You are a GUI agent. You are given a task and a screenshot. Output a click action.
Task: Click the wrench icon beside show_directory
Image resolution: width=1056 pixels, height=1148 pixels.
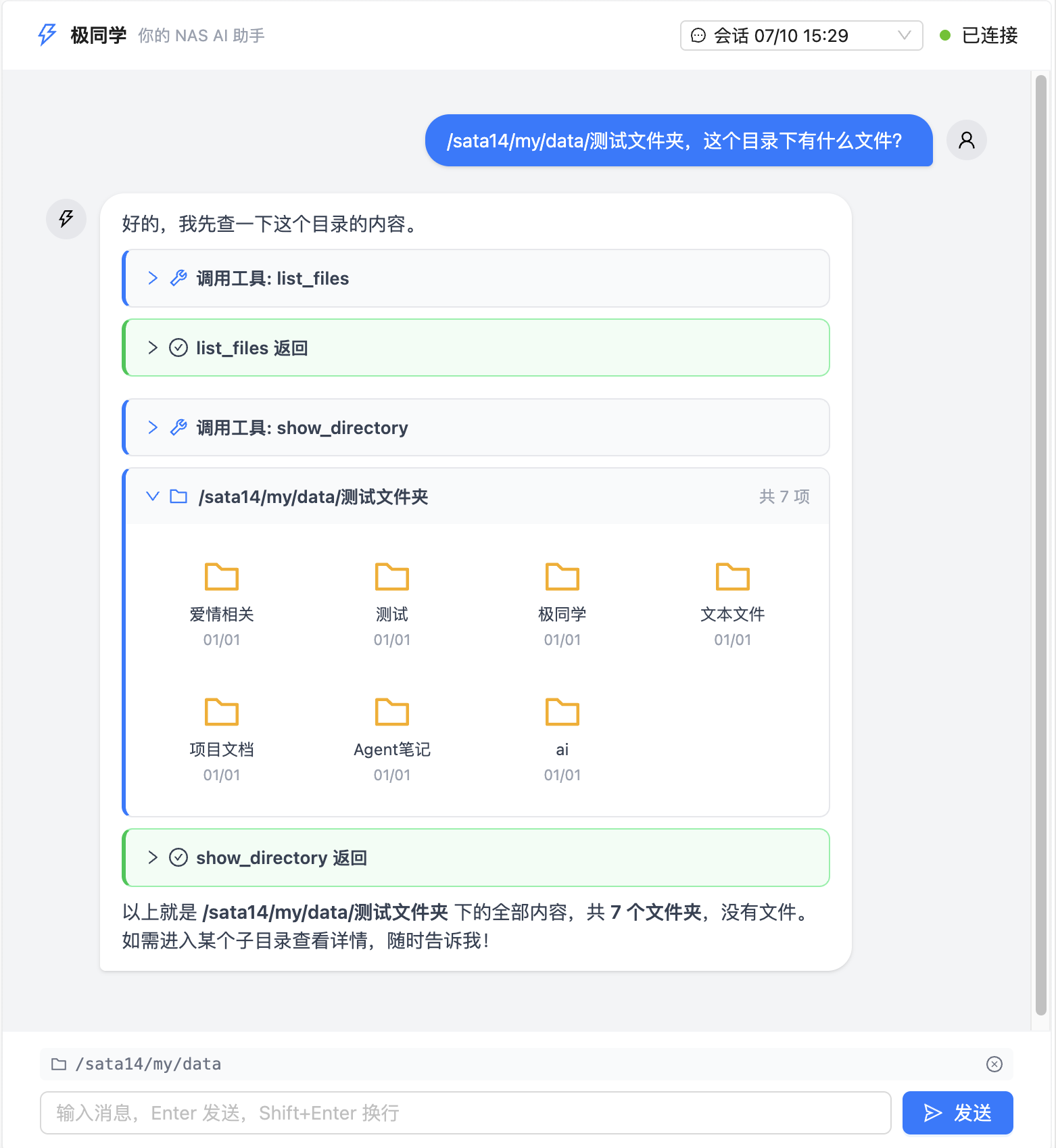click(178, 427)
